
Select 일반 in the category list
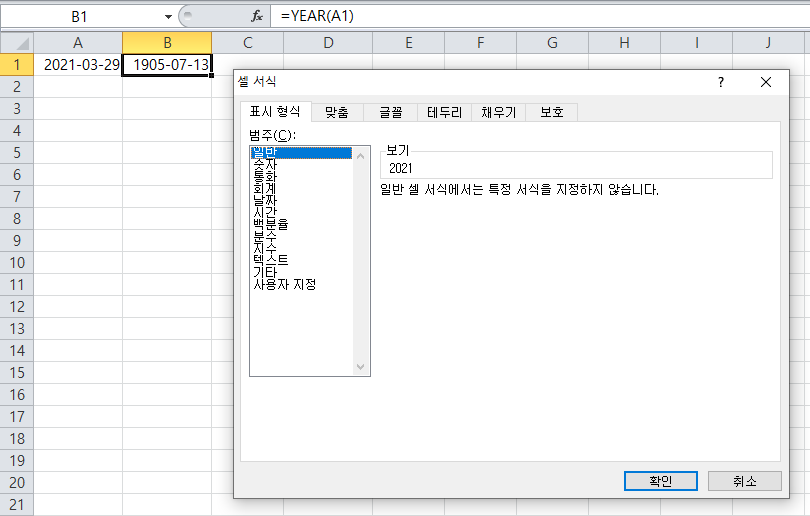[301, 152]
